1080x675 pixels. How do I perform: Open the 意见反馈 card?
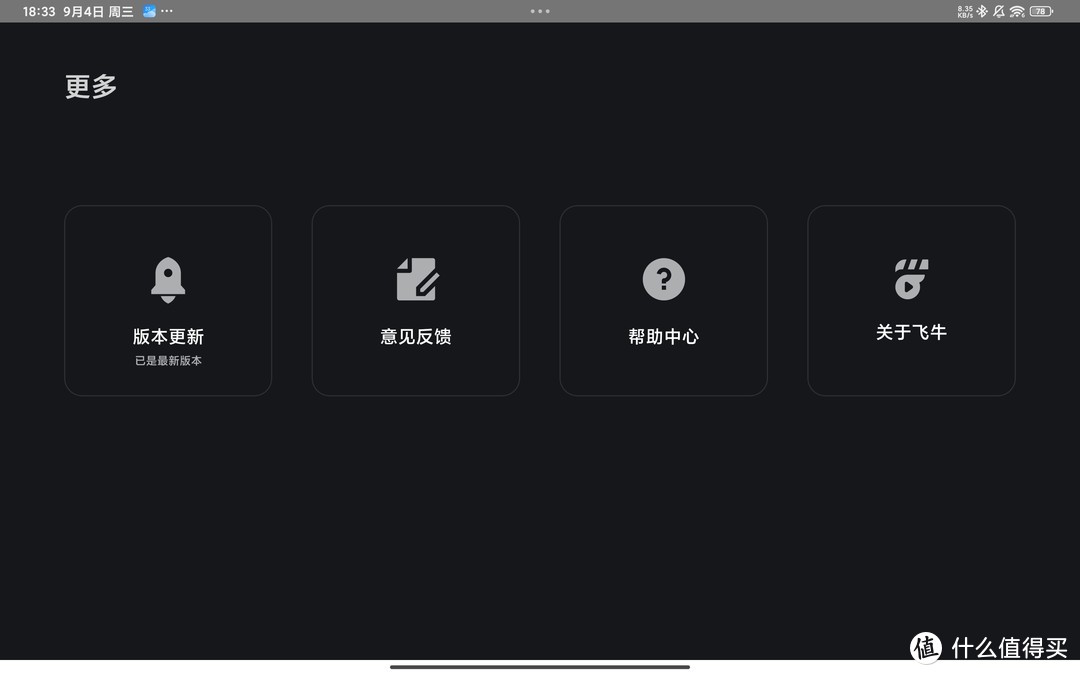(x=415, y=299)
